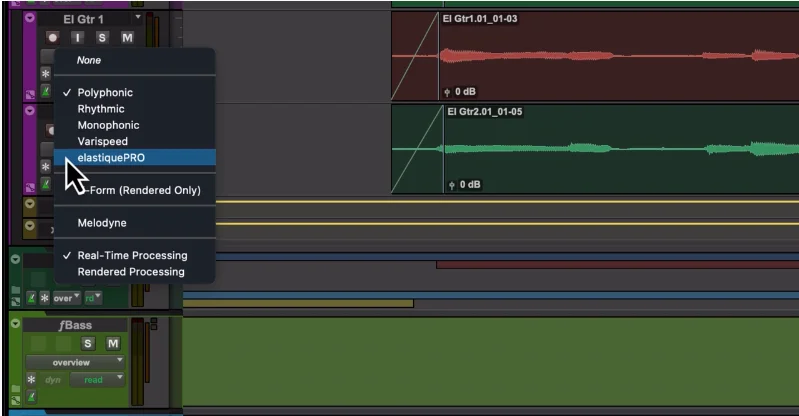Click the fade-in on the El Gtr2 clip
Screen dimensions: 799x416
click(417, 149)
